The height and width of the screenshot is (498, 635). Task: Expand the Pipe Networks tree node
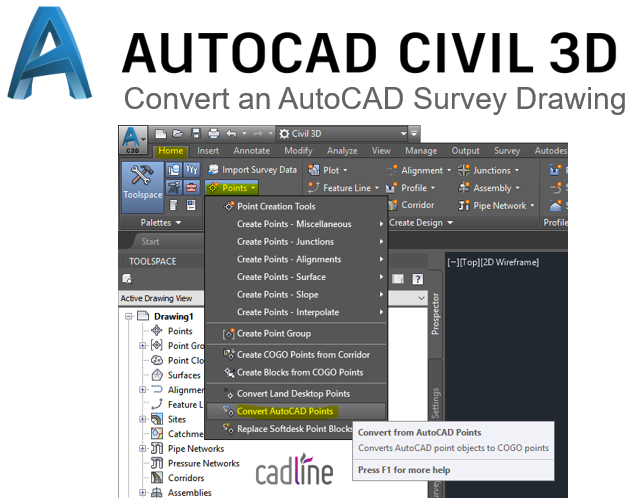point(142,449)
